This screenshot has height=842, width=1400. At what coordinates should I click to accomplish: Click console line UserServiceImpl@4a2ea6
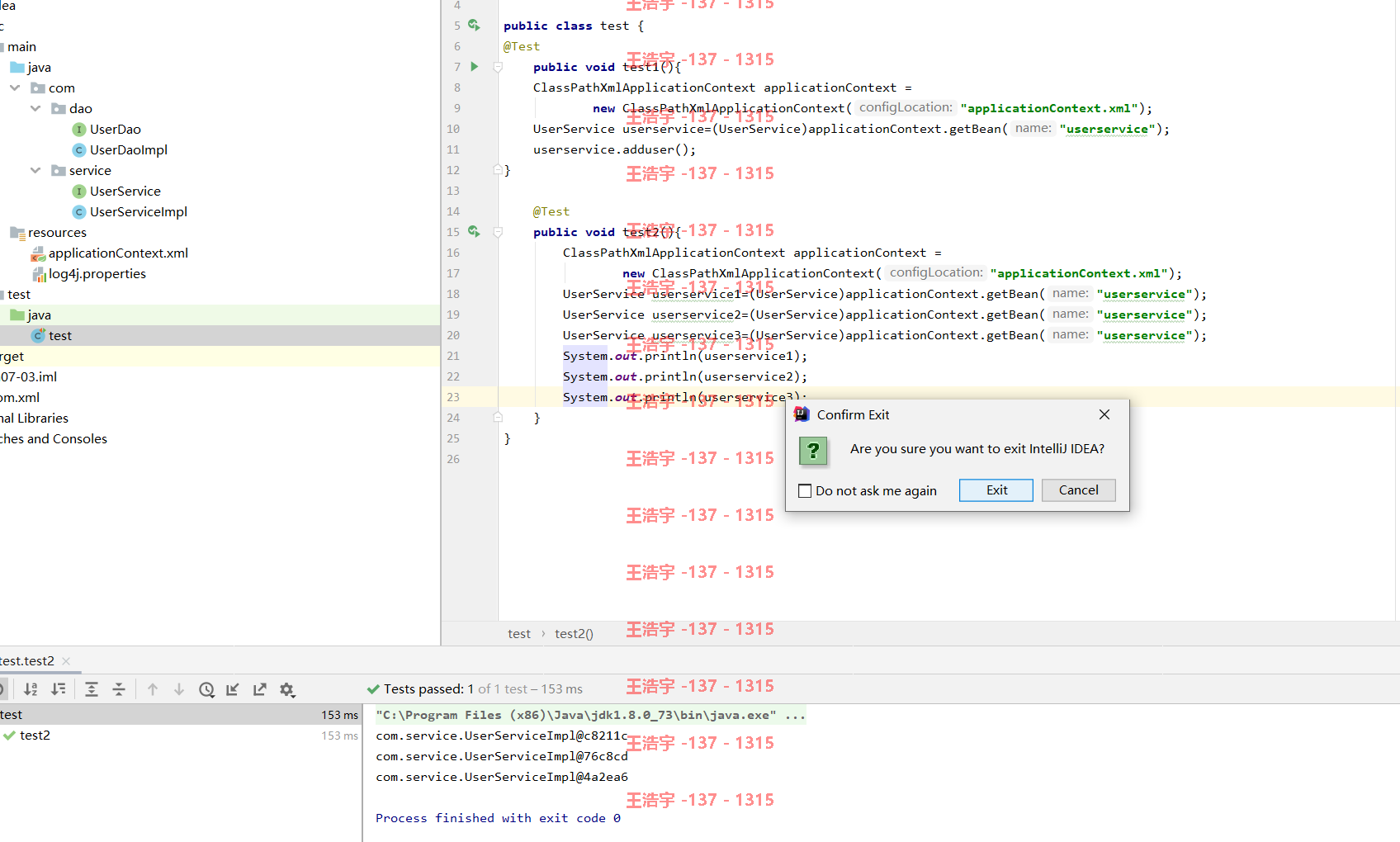[x=501, y=777]
